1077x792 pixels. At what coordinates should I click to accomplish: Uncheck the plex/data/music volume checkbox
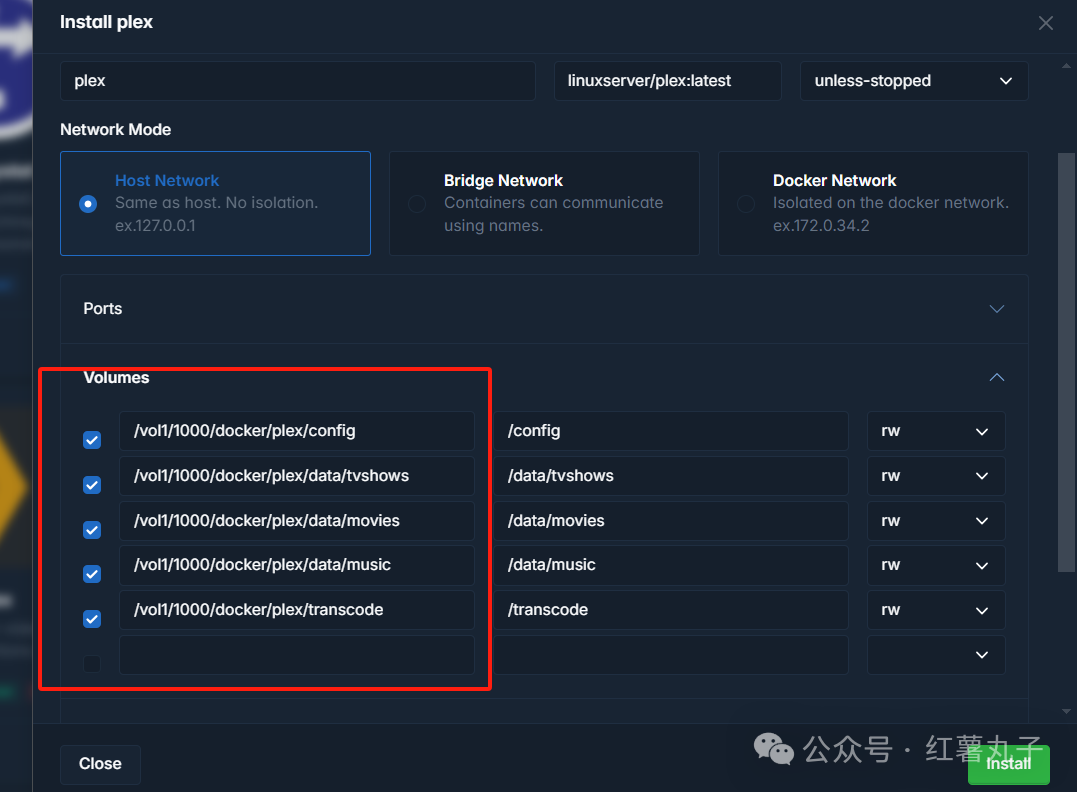[92, 574]
